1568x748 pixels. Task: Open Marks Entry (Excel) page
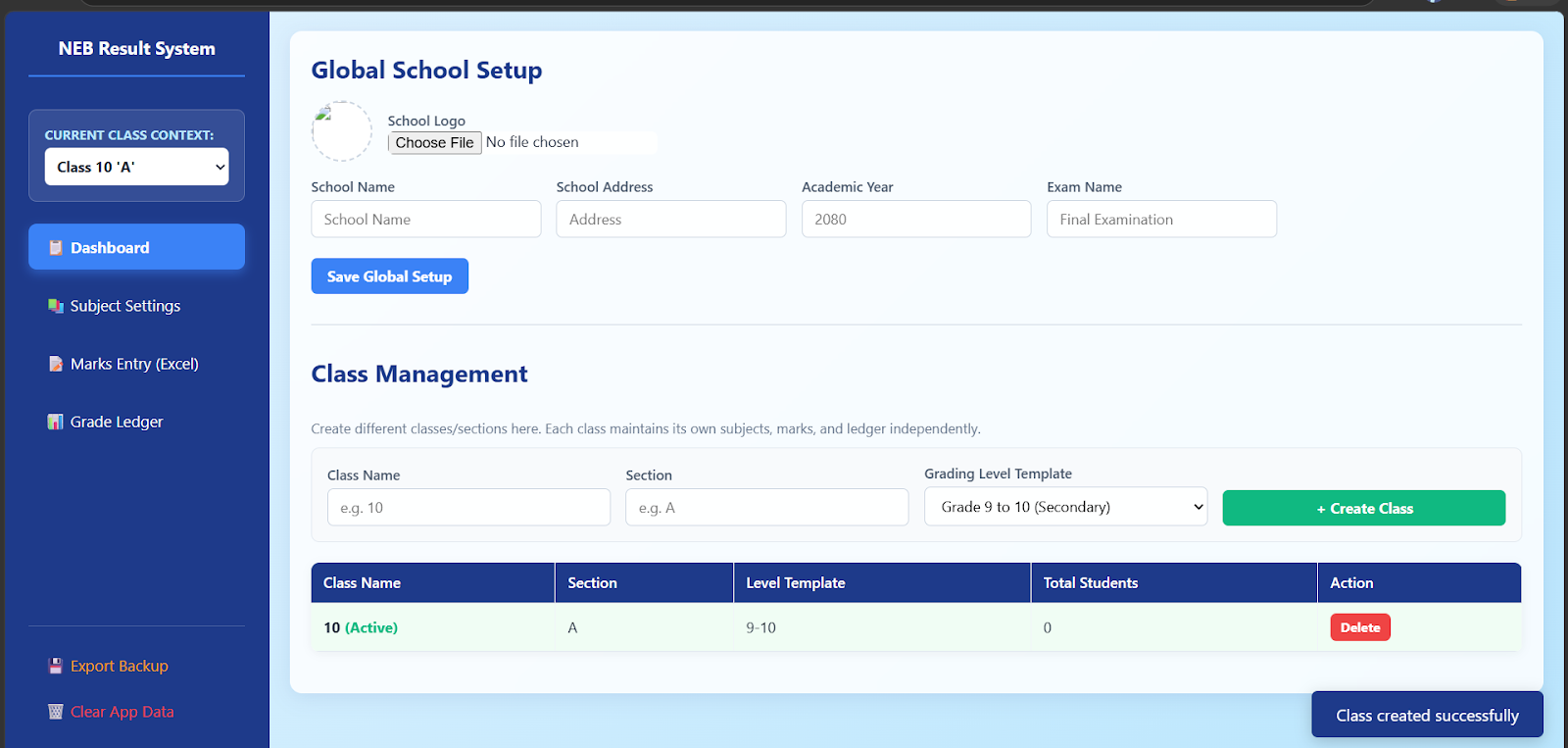[136, 364]
